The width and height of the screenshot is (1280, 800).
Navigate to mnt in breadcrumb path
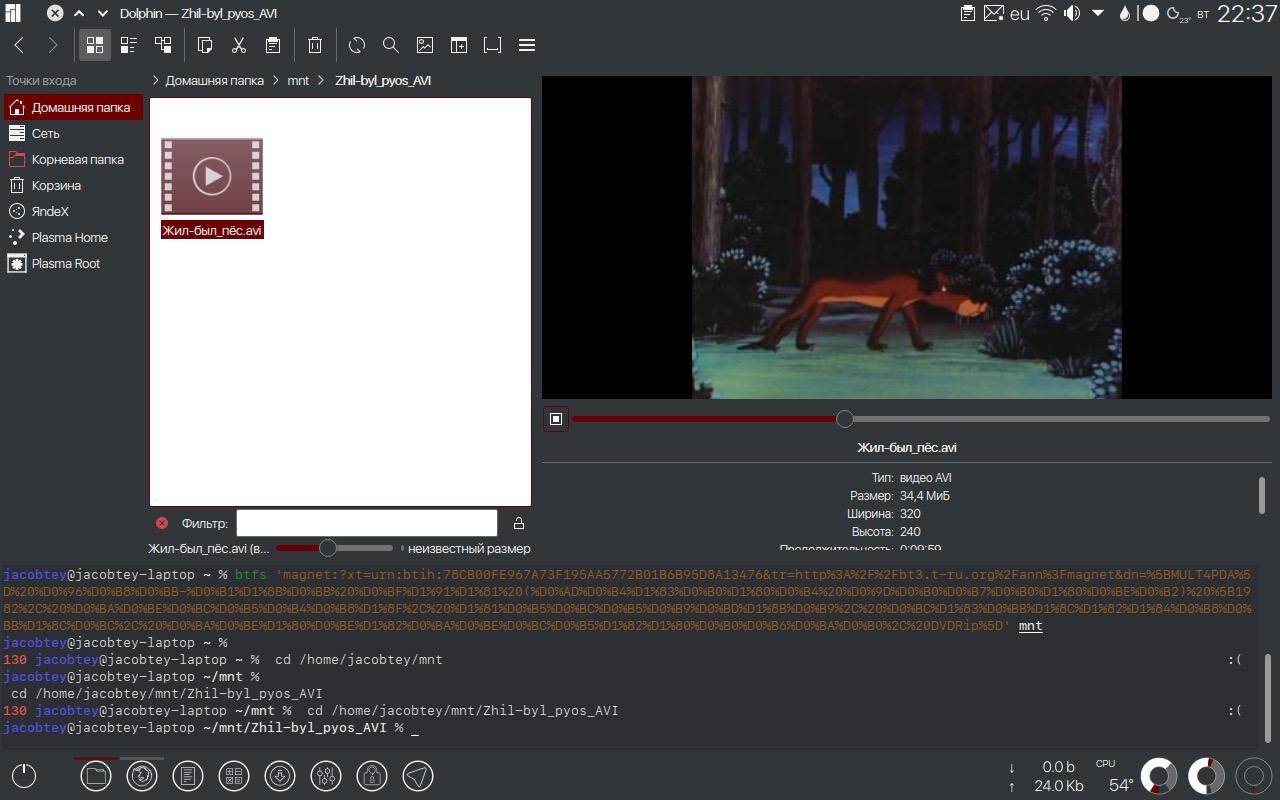point(298,80)
